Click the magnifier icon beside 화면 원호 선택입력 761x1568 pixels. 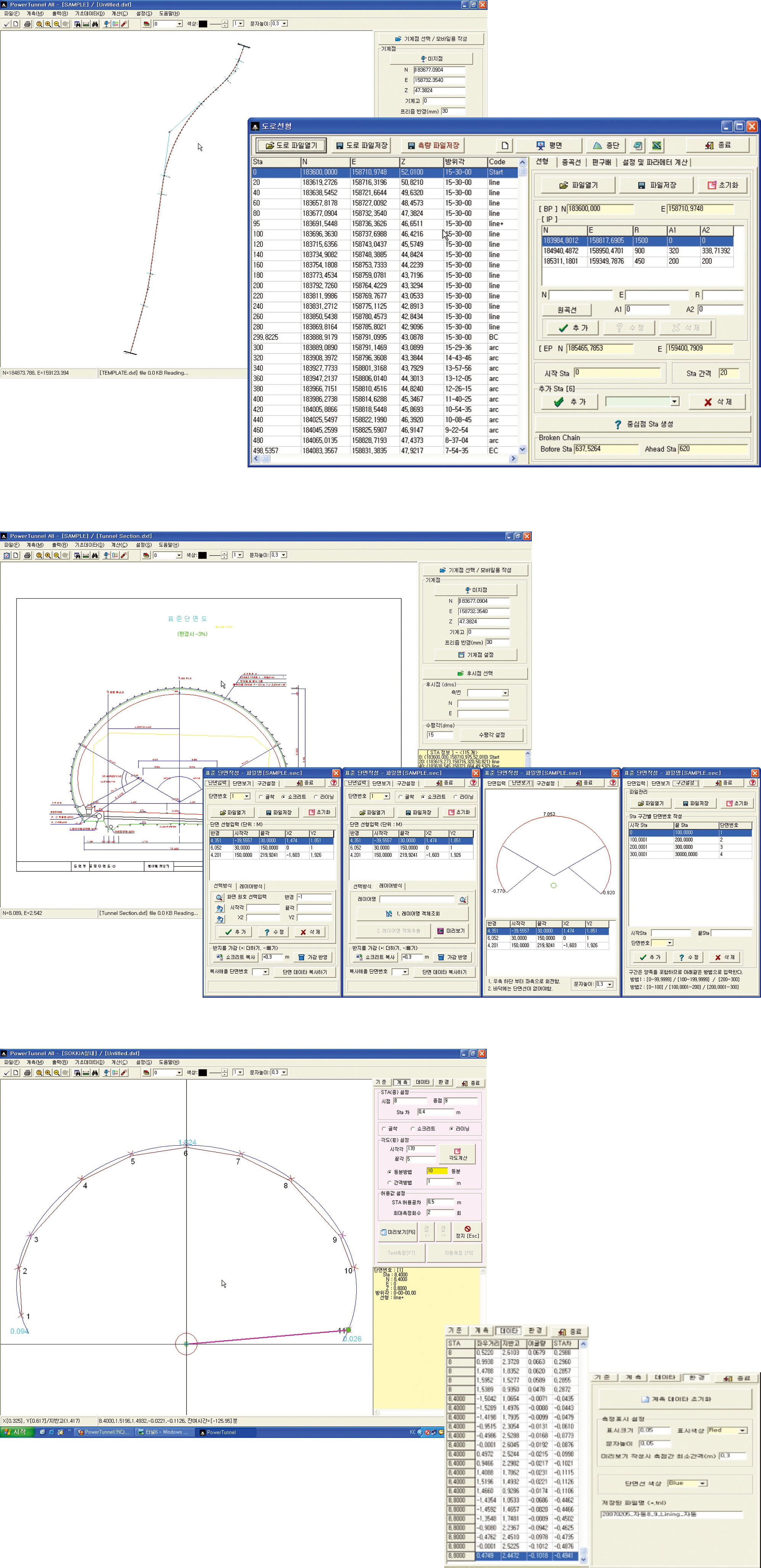pos(219,897)
